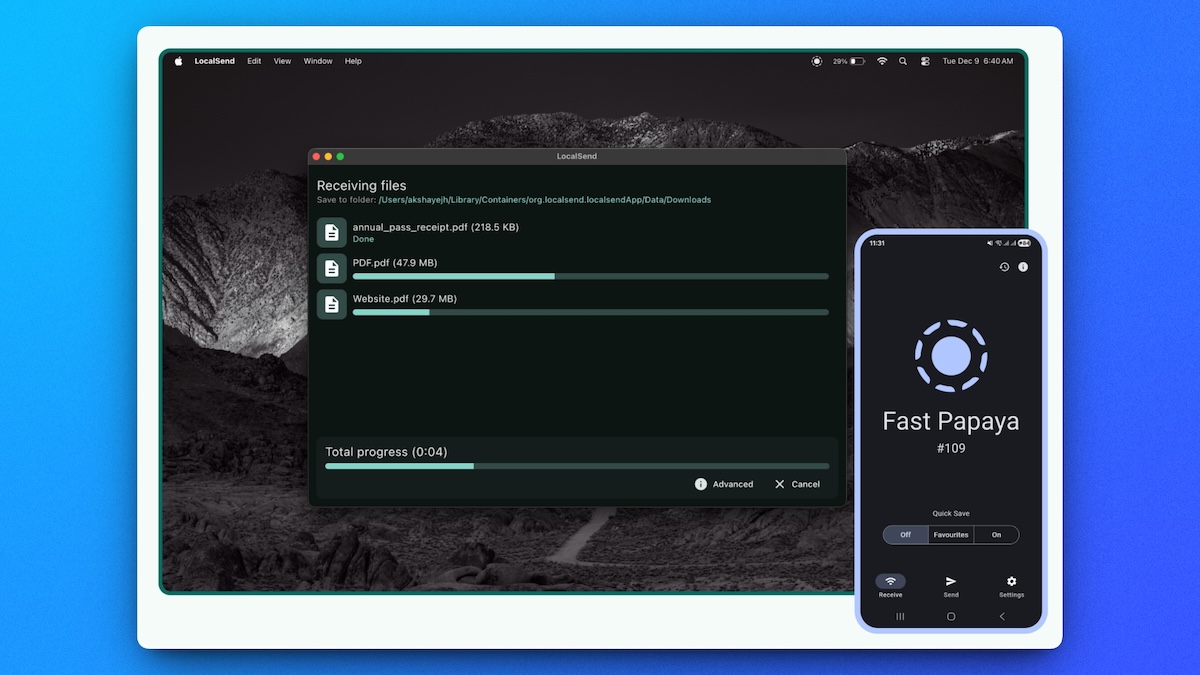Viewport: 1200px width, 675px height.
Task: Click the LocalSend menu bar status icon
Action: pyautogui.click(x=817, y=61)
